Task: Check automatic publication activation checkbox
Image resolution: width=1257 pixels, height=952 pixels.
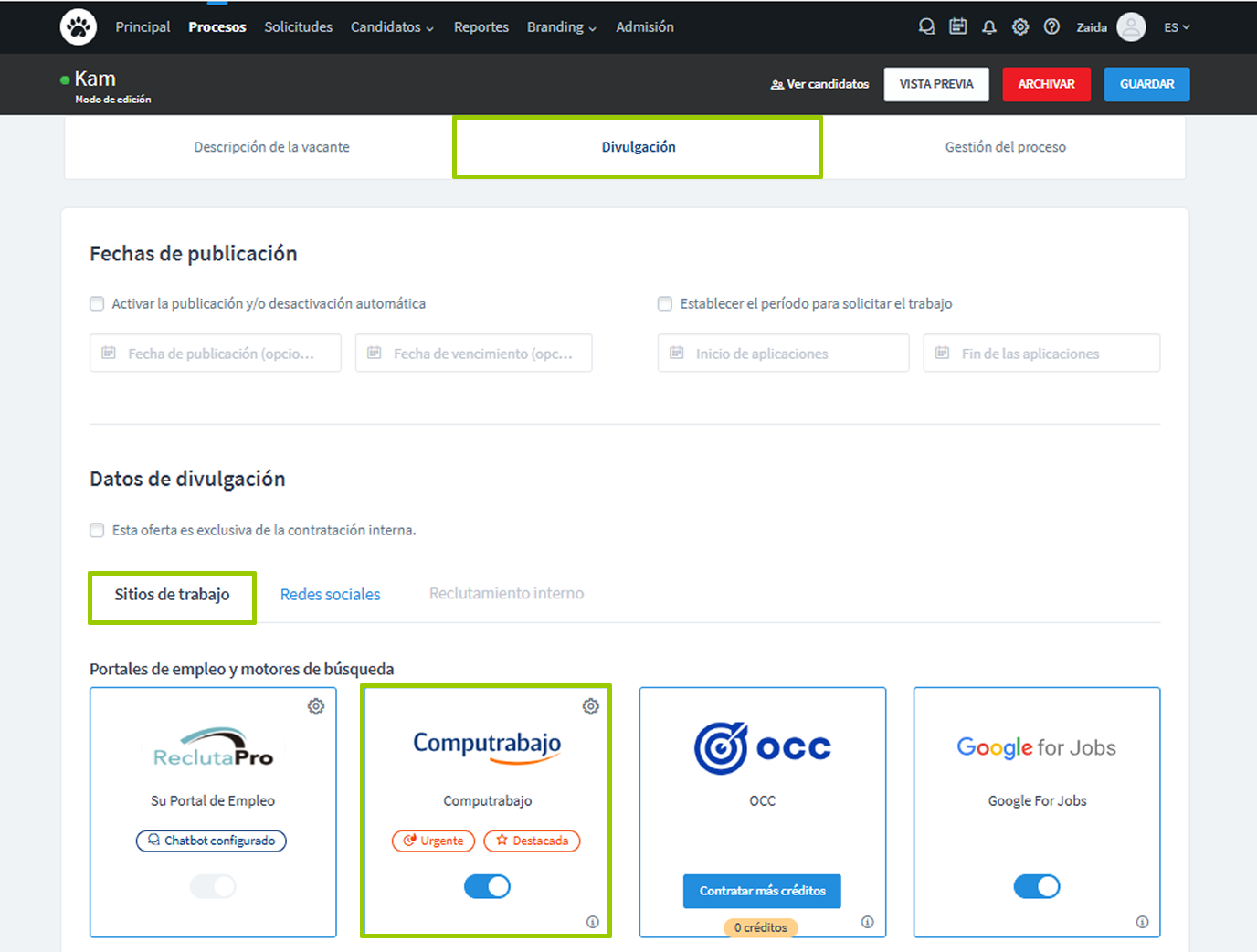Action: 97,304
